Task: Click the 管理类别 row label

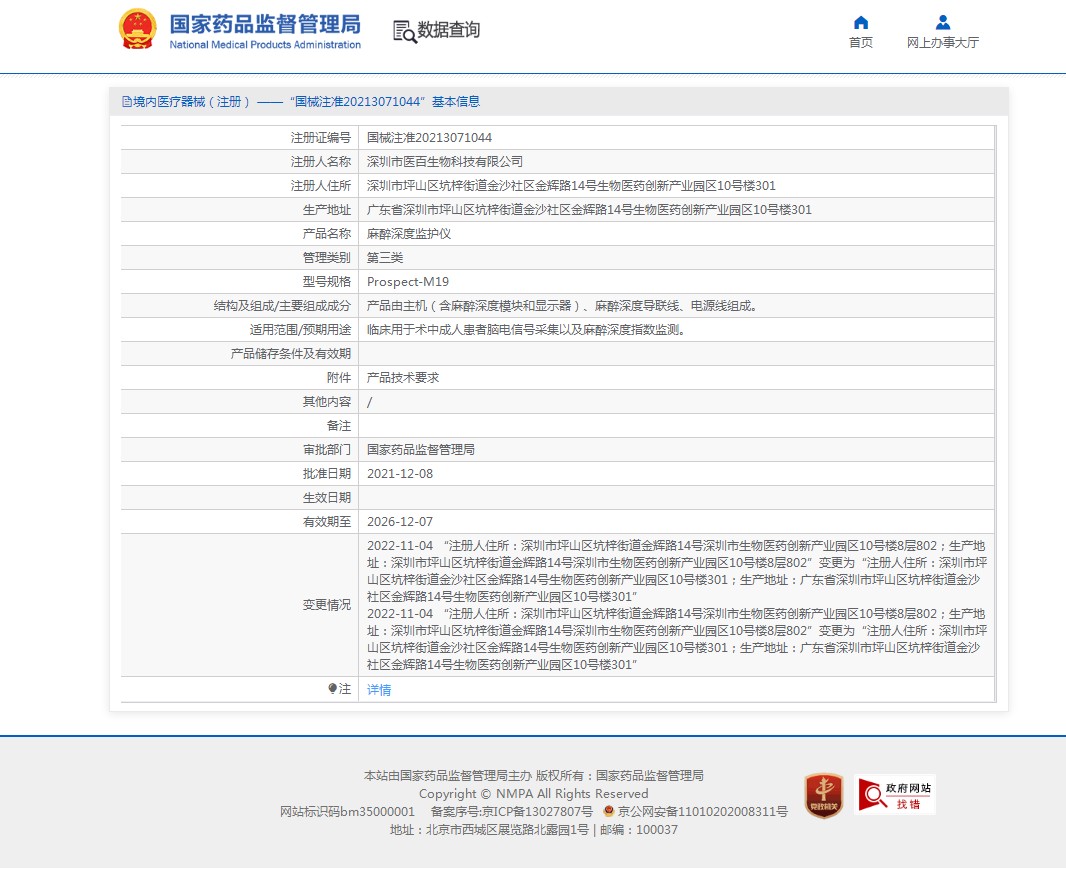Action: [327, 258]
